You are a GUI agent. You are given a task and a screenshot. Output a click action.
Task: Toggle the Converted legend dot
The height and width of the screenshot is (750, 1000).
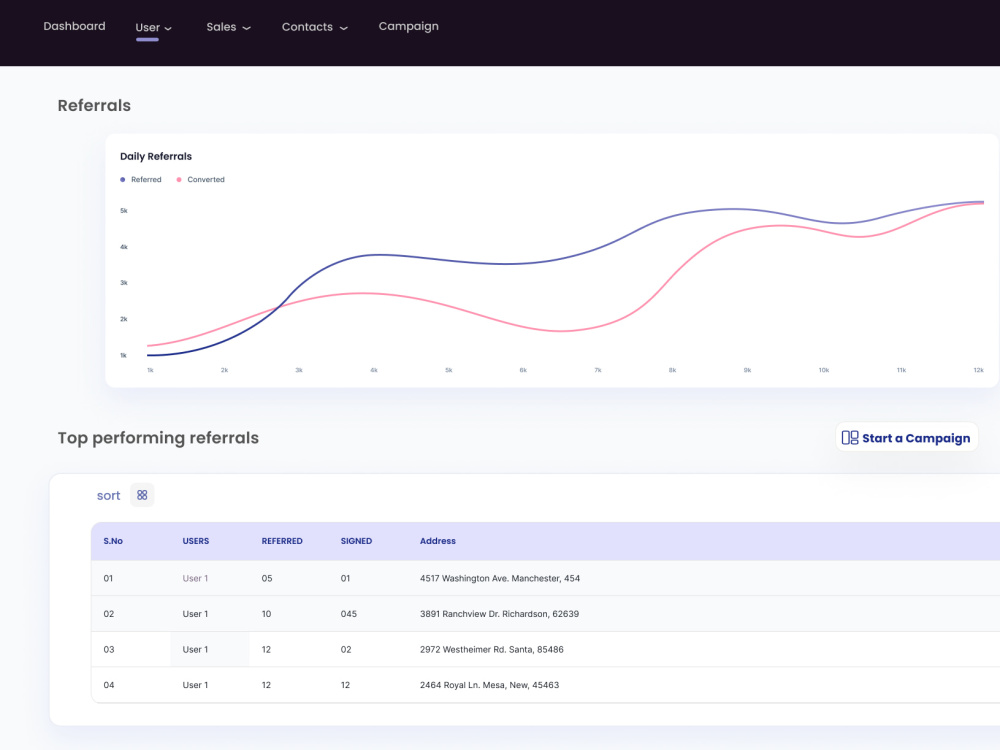click(x=179, y=180)
